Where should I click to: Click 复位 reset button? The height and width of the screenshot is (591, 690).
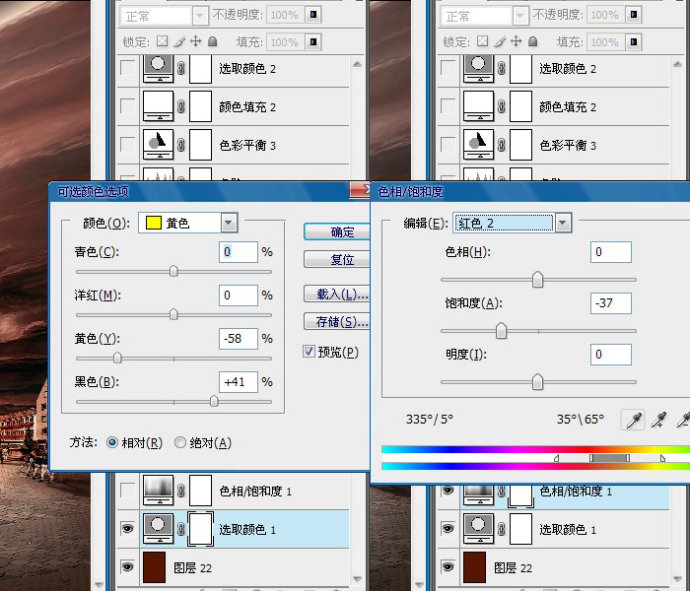coord(337,259)
